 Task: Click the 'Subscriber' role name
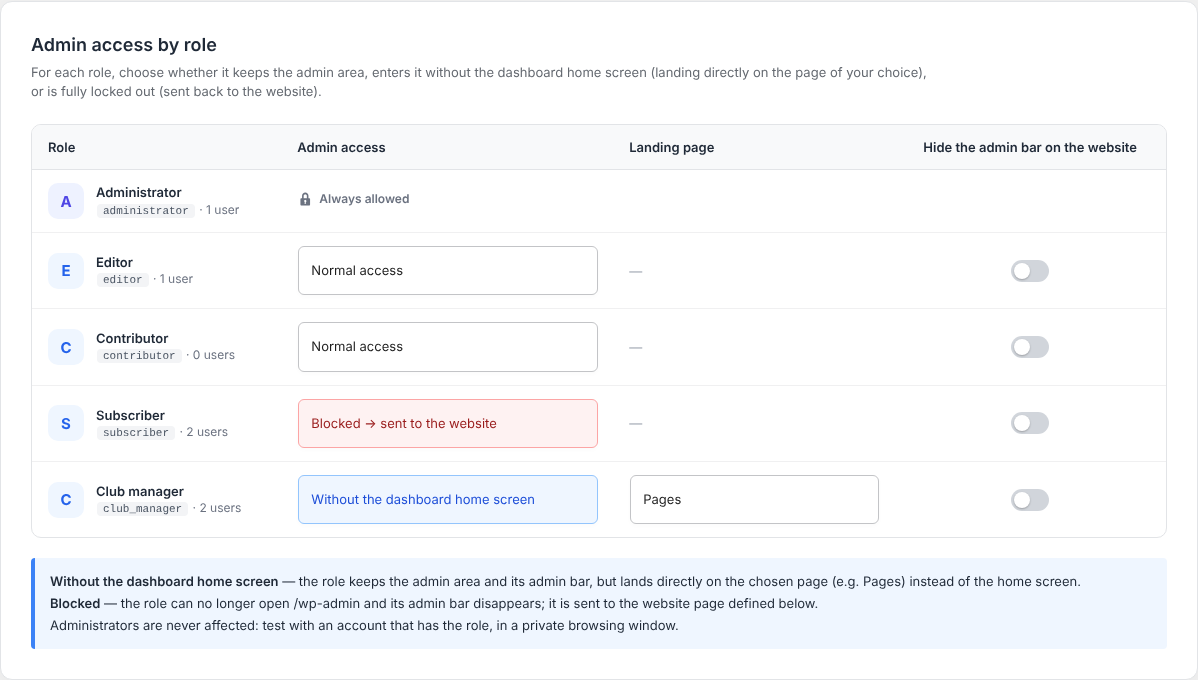tap(130, 416)
